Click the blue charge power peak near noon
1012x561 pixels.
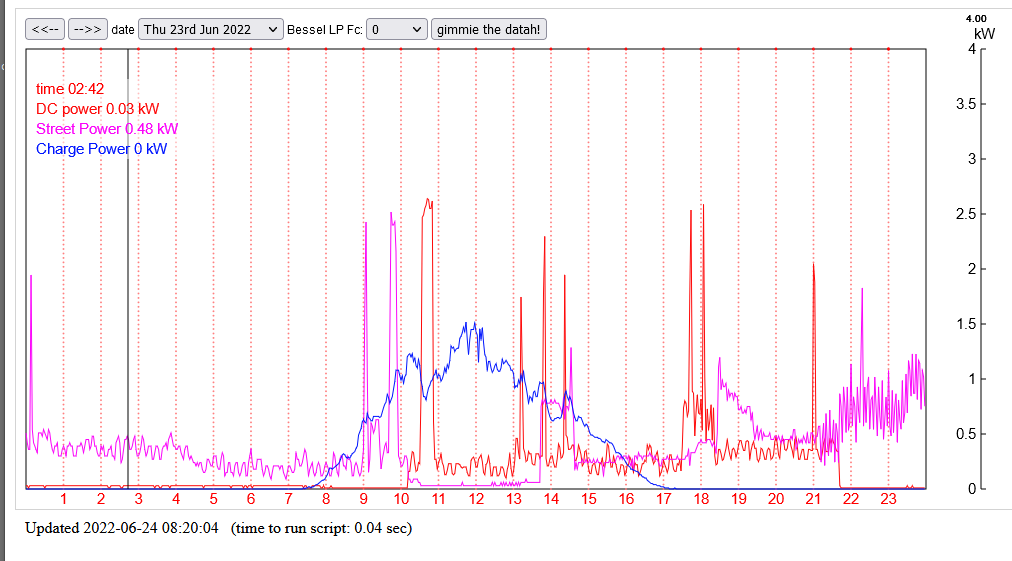tap(467, 326)
